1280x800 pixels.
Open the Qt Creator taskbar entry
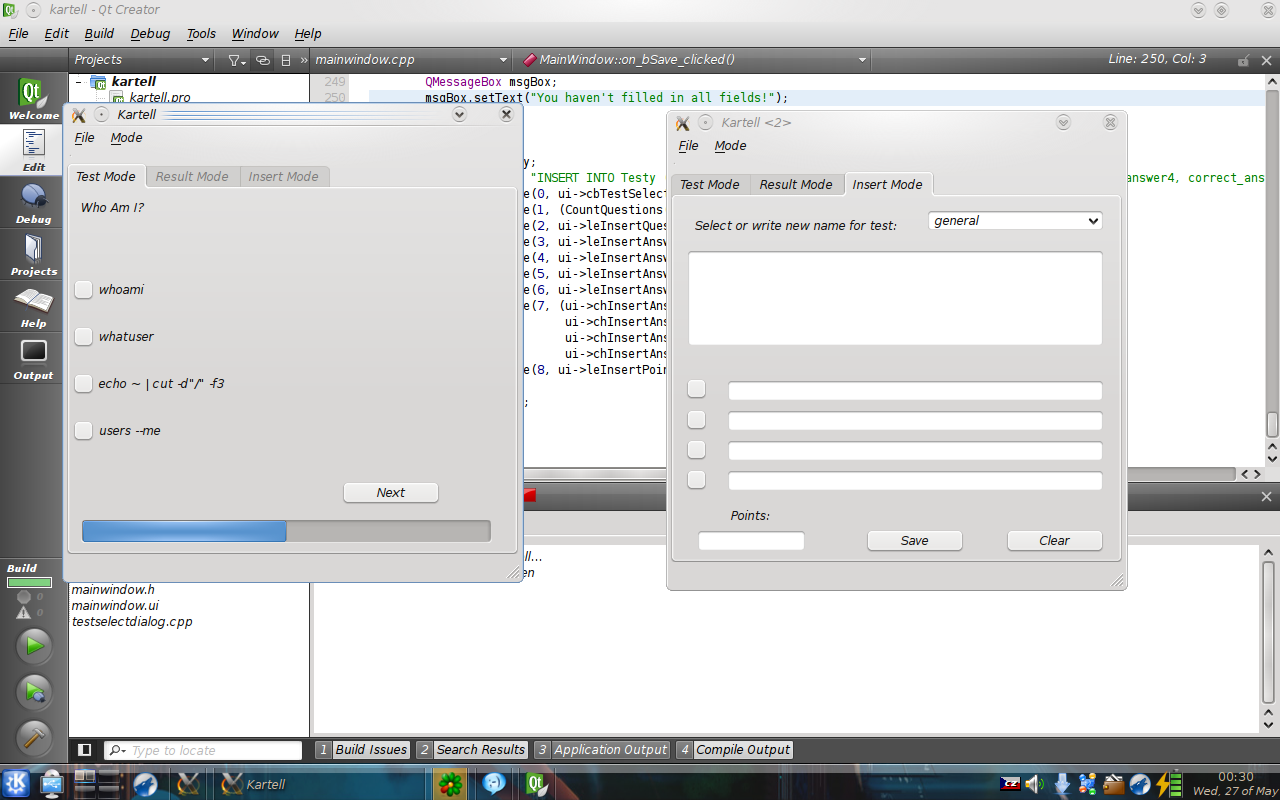(536, 783)
